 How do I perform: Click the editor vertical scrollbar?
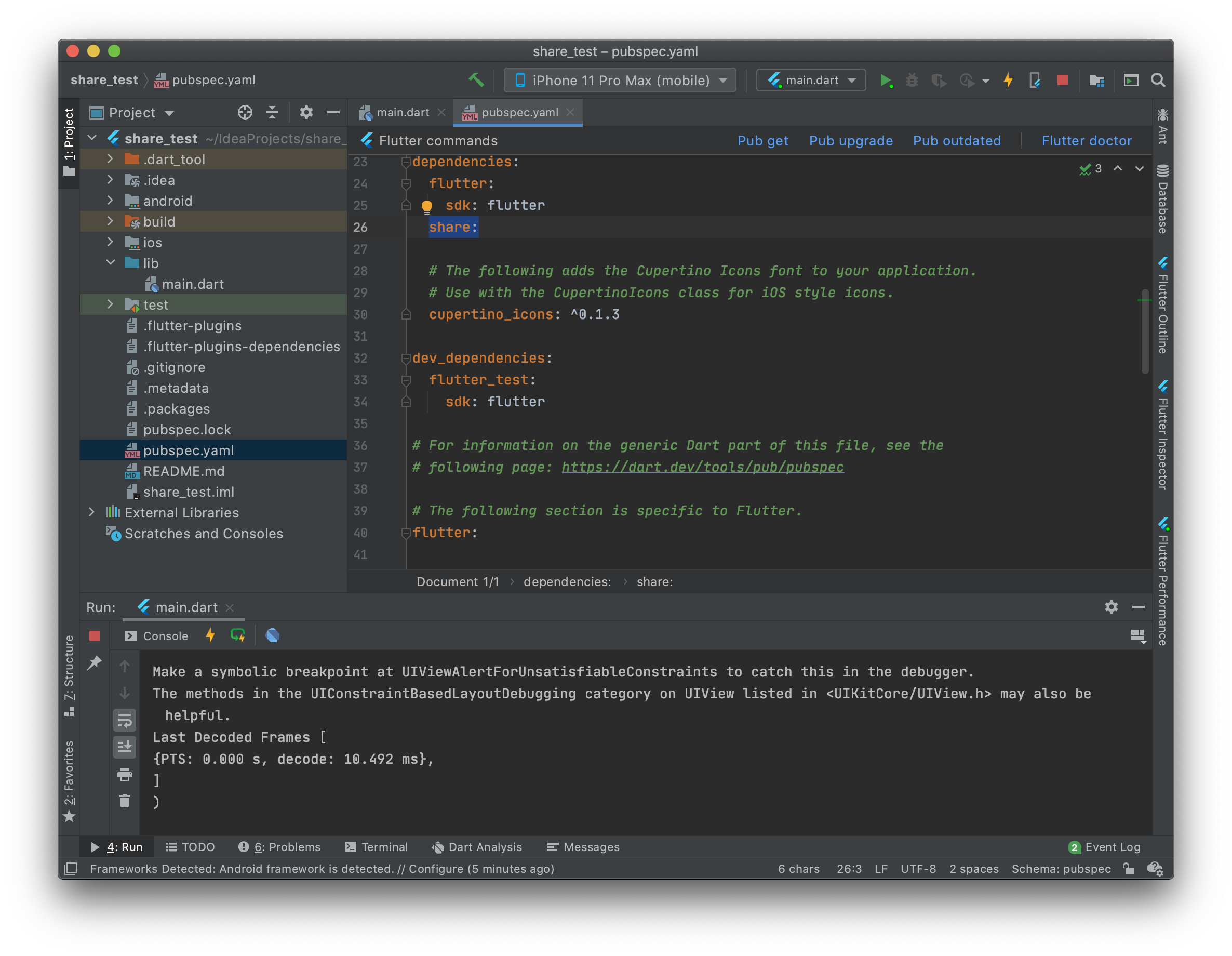coord(1145,331)
